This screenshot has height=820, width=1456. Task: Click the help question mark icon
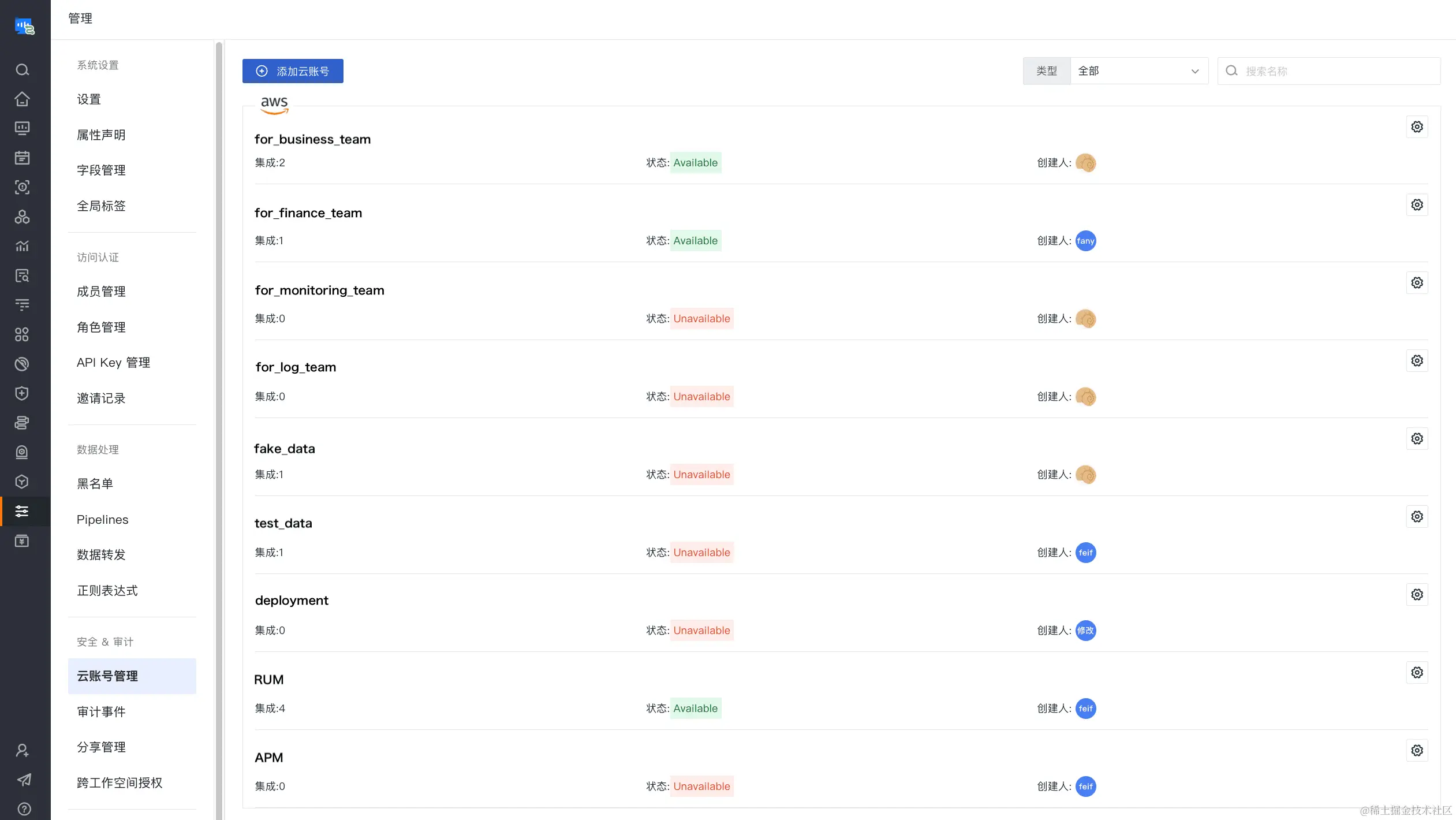[24, 809]
